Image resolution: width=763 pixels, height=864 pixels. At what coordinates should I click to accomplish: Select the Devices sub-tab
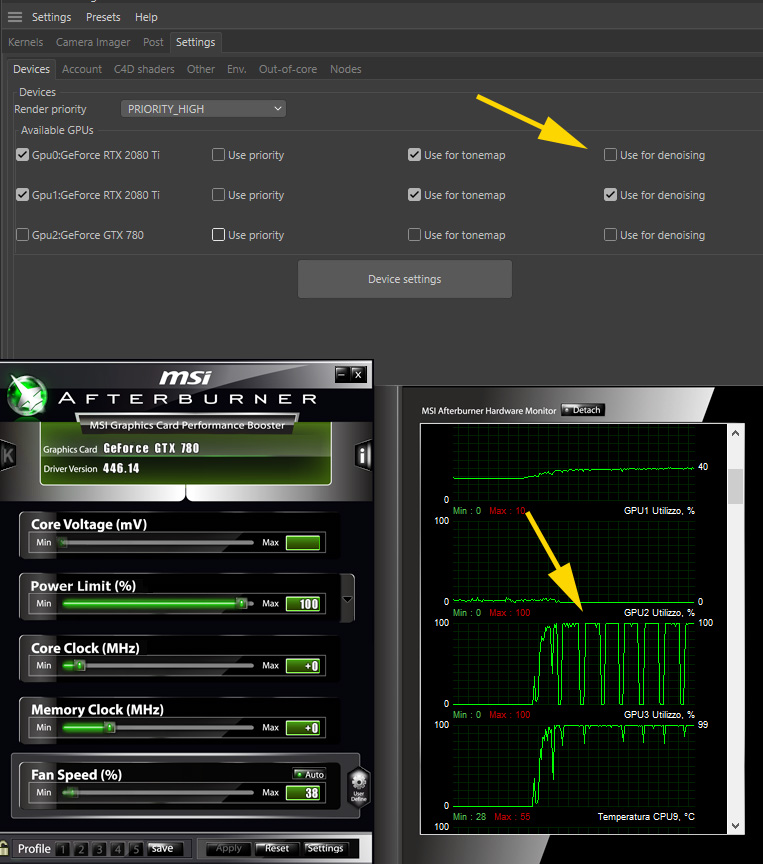point(31,69)
